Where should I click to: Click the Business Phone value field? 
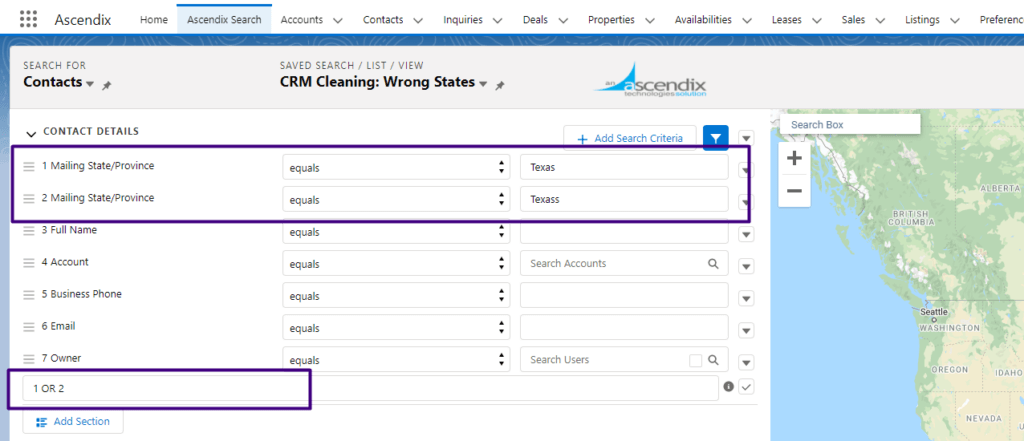tap(624, 296)
